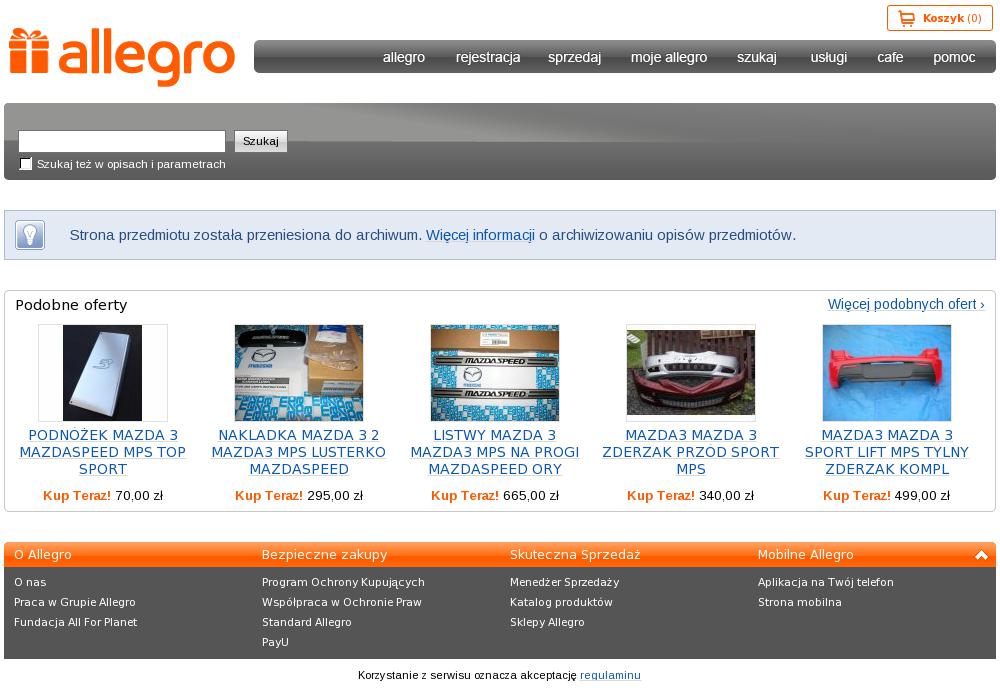
Task: Open NAKLADKA MAZDA 3 2 LUSTERKO offer
Action: pos(298,452)
